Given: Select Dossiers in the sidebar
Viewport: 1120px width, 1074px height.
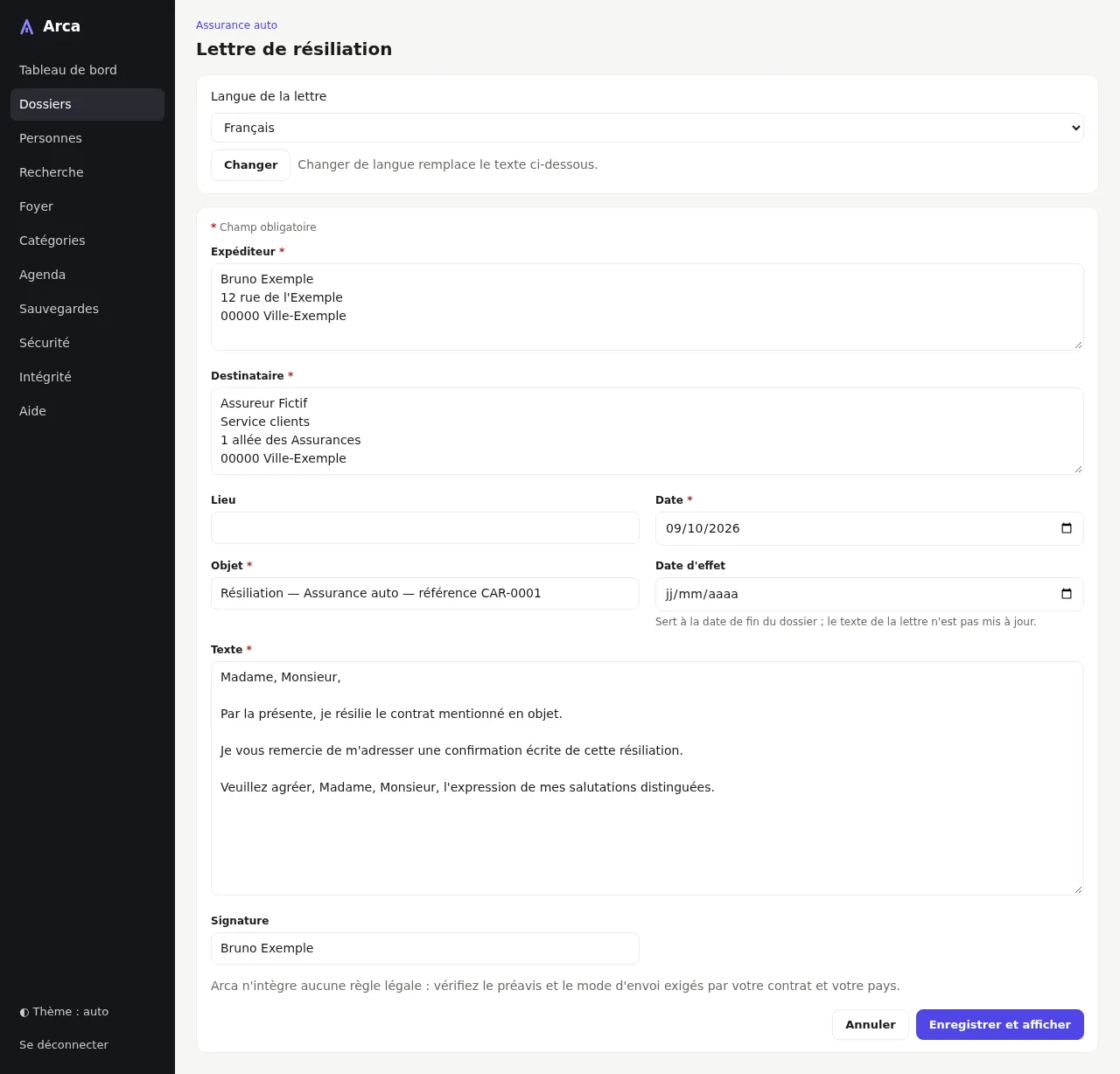Looking at the screenshot, I should (x=87, y=104).
